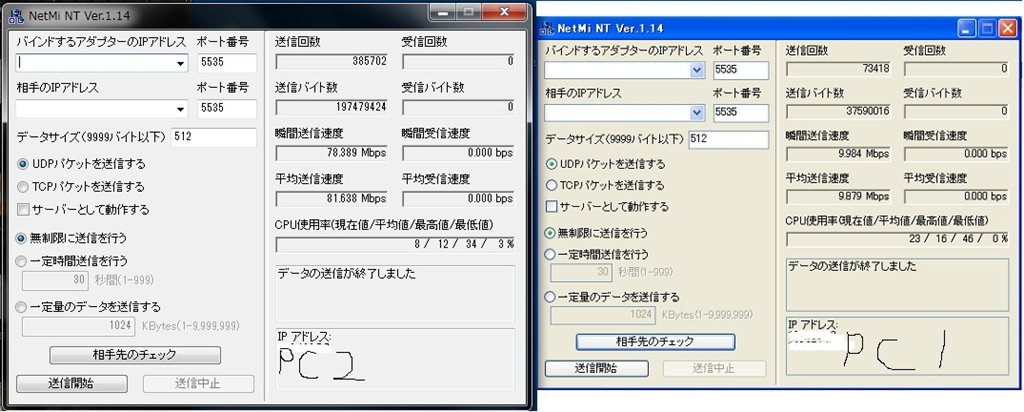Viewport: 1024px width, 412px height.
Task: Click the data size 512 field in PC1 window
Action: pyautogui.click(x=729, y=140)
